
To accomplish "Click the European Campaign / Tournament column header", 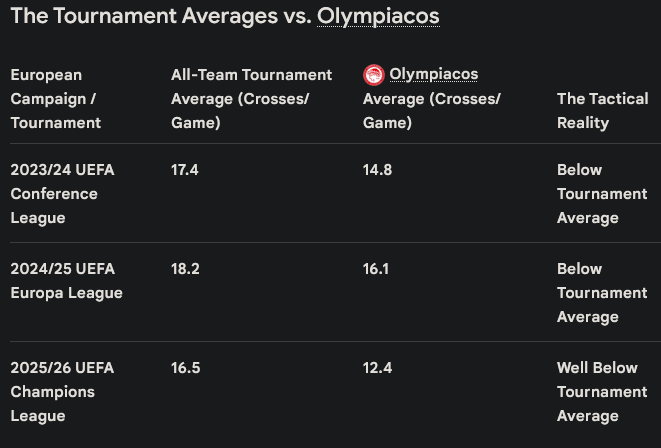I will pyautogui.click(x=56, y=99).
